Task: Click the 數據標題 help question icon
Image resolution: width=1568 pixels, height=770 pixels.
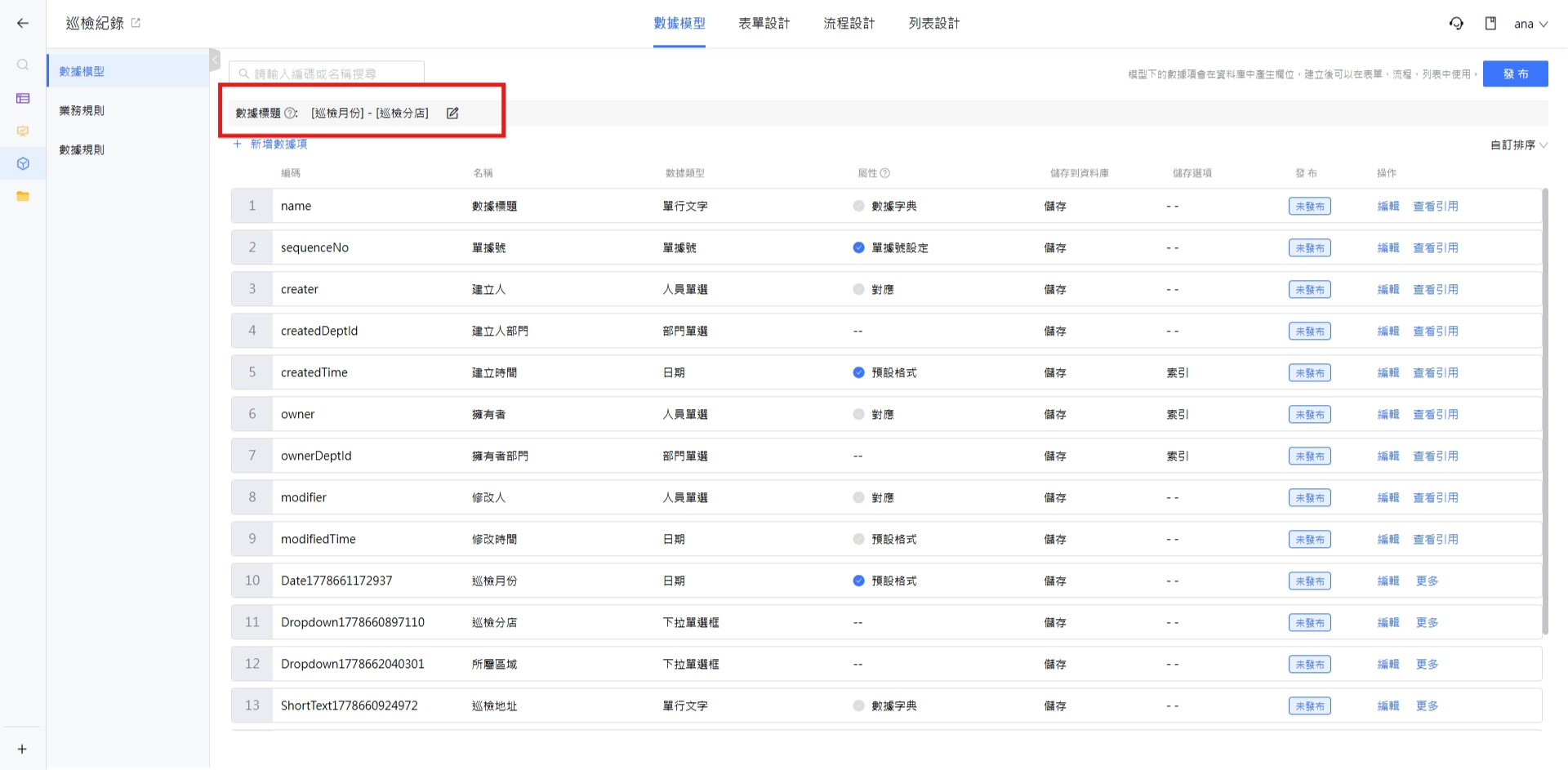Action: [289, 113]
